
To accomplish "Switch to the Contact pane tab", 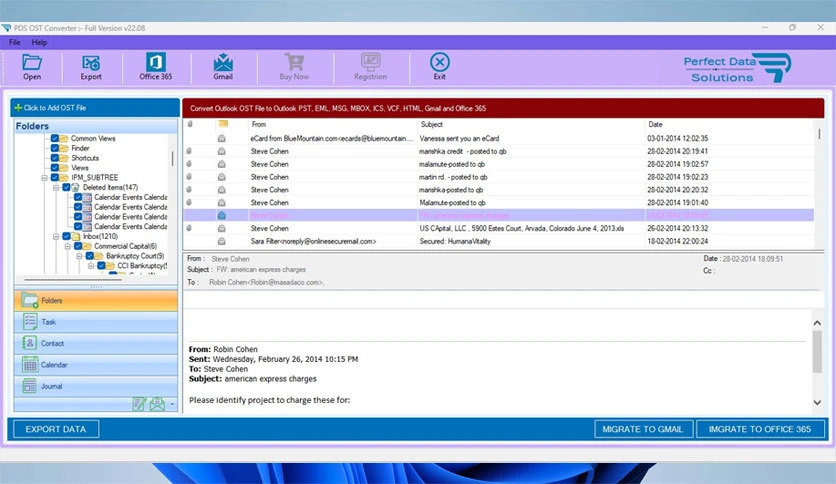I will pyautogui.click(x=96, y=343).
